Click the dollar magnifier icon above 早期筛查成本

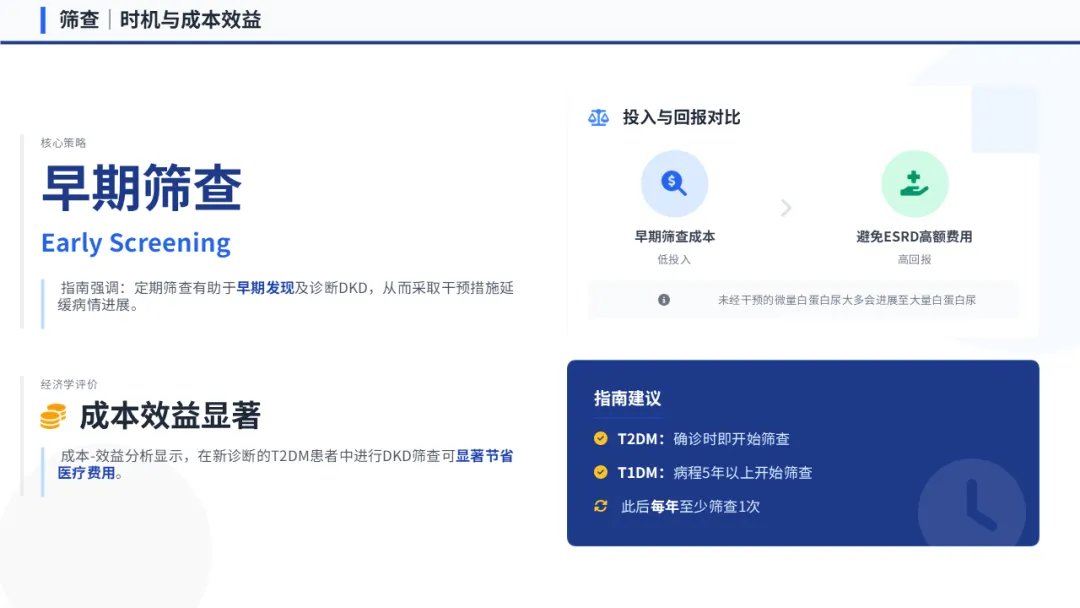click(674, 183)
